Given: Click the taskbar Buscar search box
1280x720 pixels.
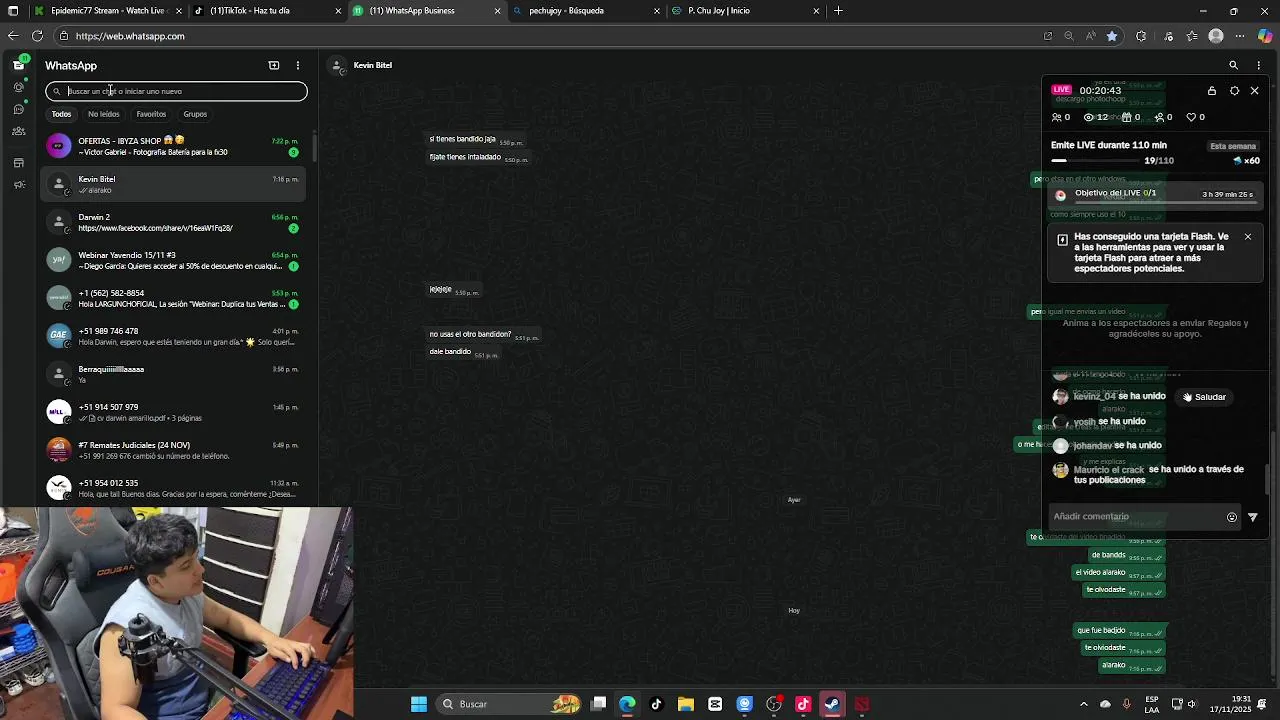Looking at the screenshot, I should tap(510, 704).
